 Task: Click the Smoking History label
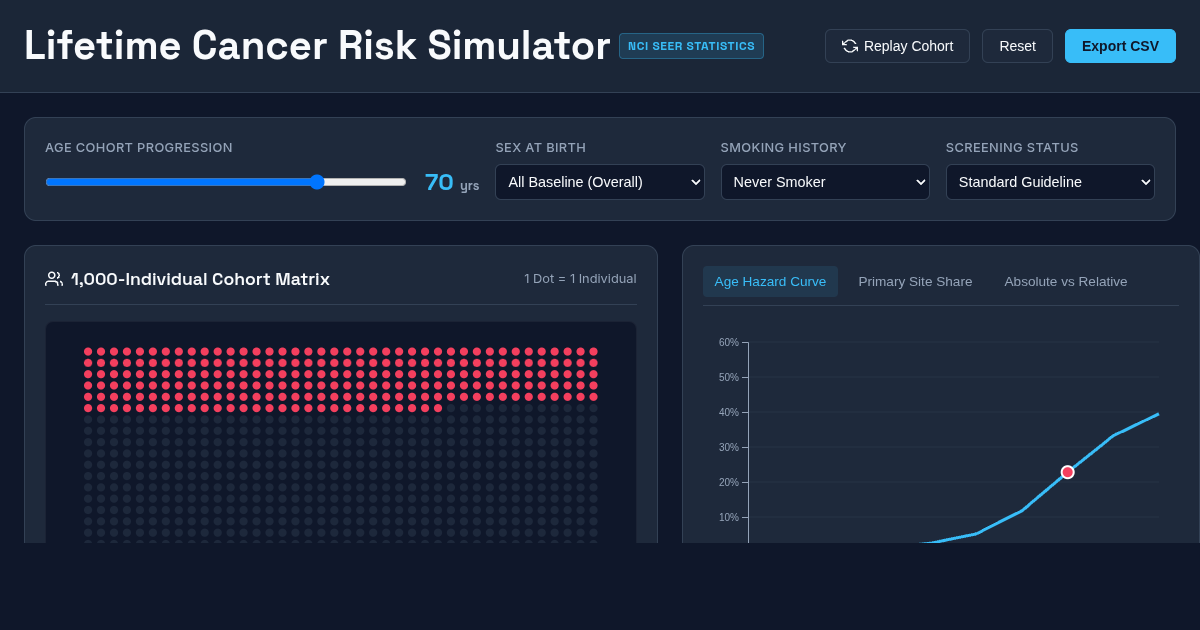pyautogui.click(x=784, y=148)
